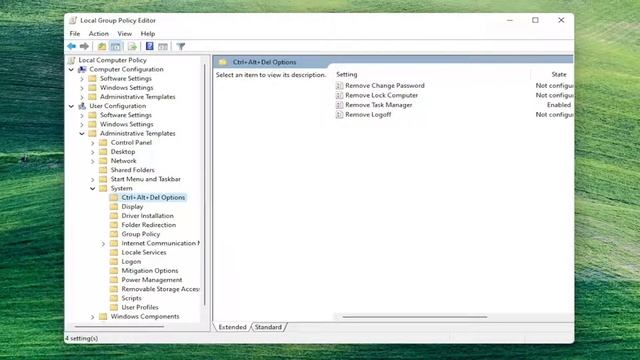
Task: Click the Display folder icon
Action: pos(114,207)
